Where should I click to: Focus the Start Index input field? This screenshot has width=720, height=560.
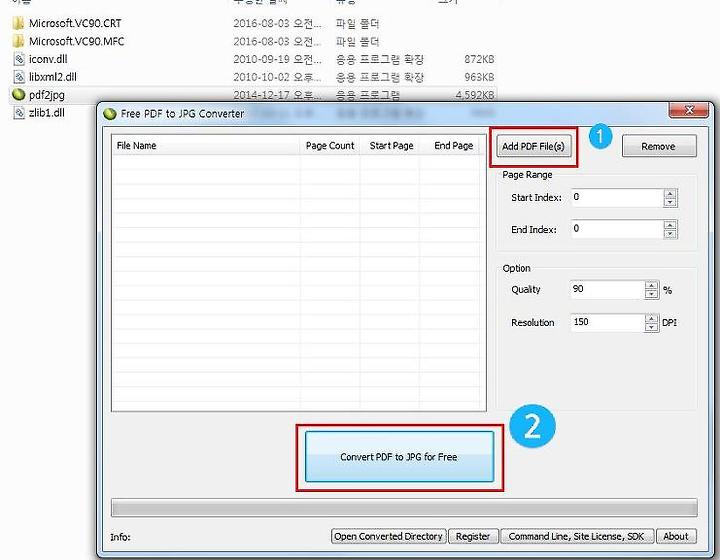click(x=617, y=197)
